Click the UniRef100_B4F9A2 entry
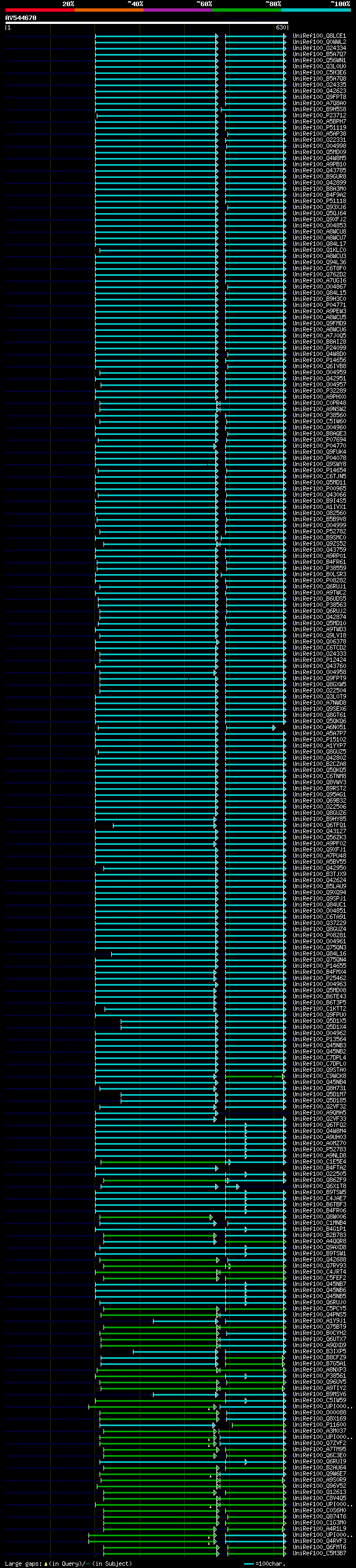356x1568 pixels. tap(319, 195)
